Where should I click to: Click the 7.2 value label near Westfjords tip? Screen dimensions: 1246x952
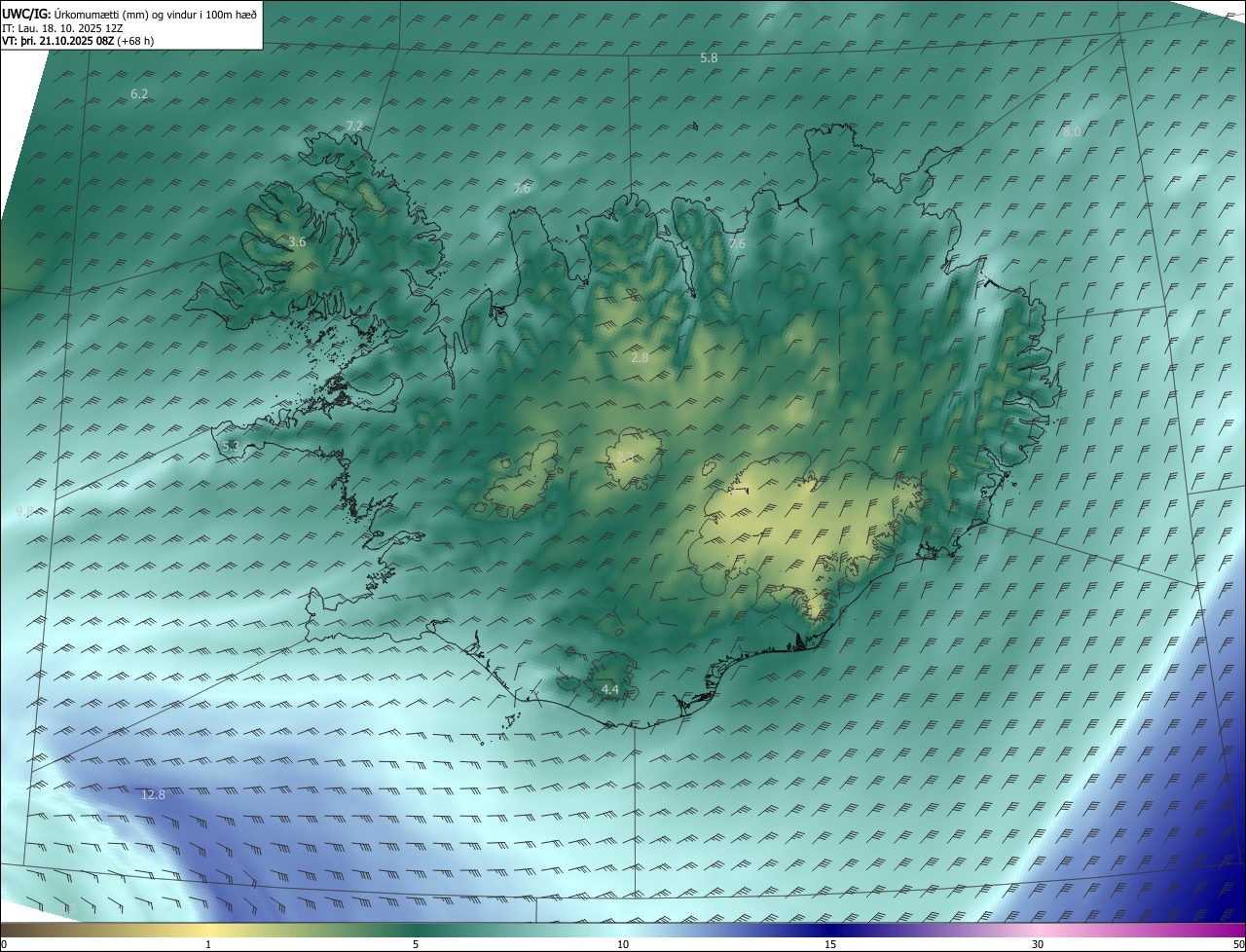354,127
